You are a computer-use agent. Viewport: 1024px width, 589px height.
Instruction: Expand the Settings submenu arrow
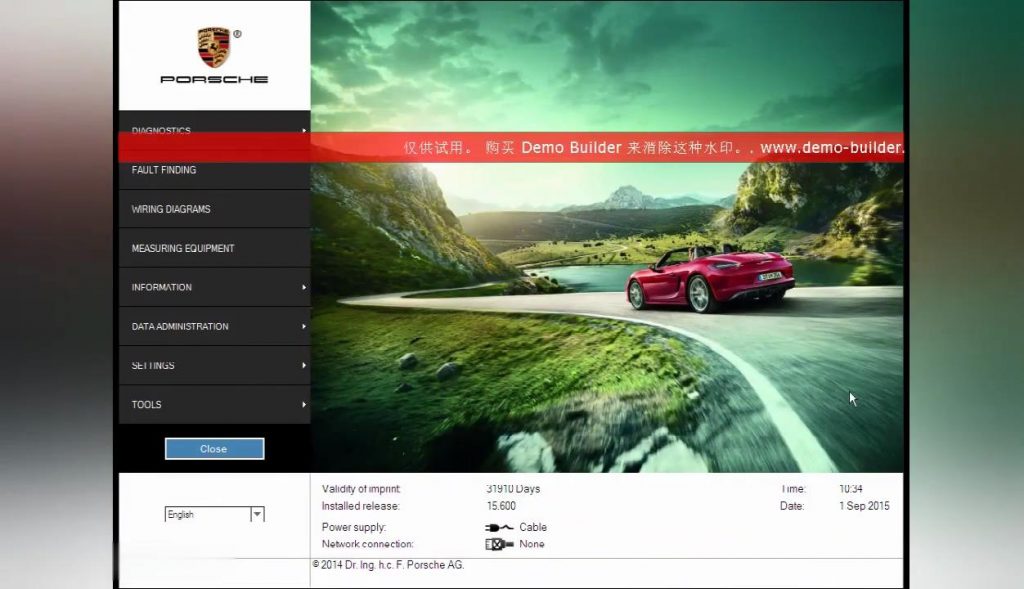point(304,365)
